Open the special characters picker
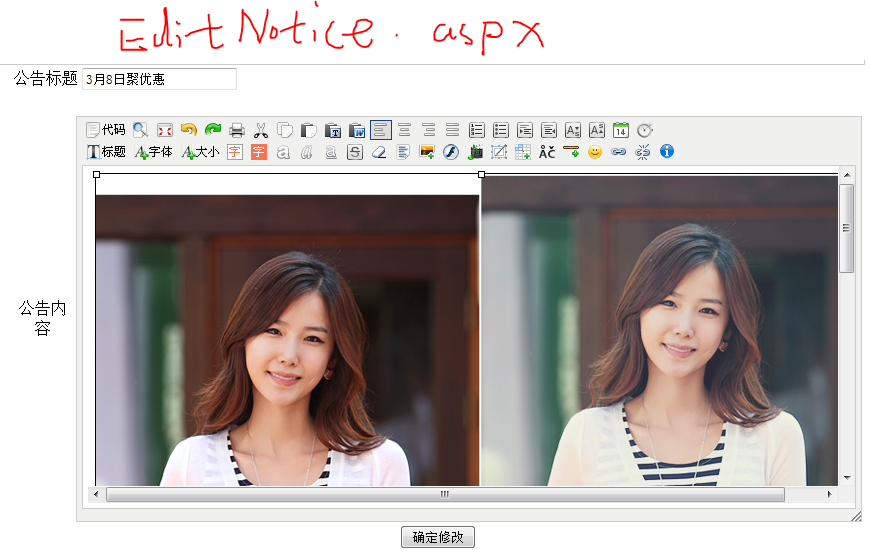This screenshot has height=552, width=869. (x=547, y=152)
